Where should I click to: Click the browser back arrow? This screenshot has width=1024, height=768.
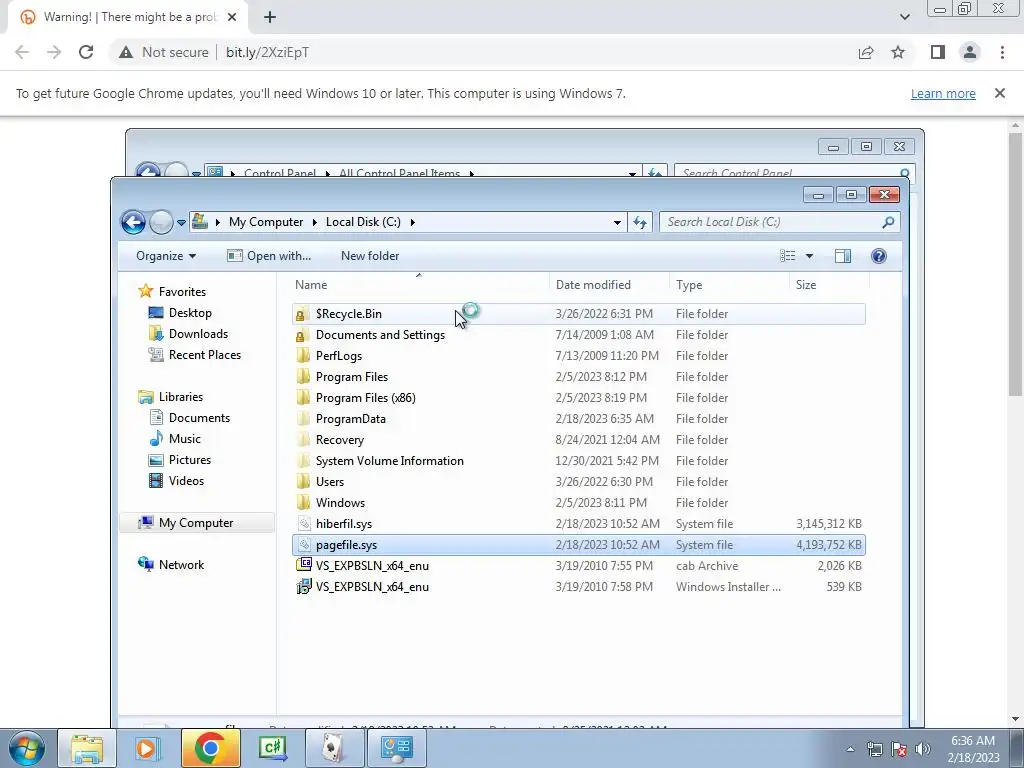pos(22,52)
